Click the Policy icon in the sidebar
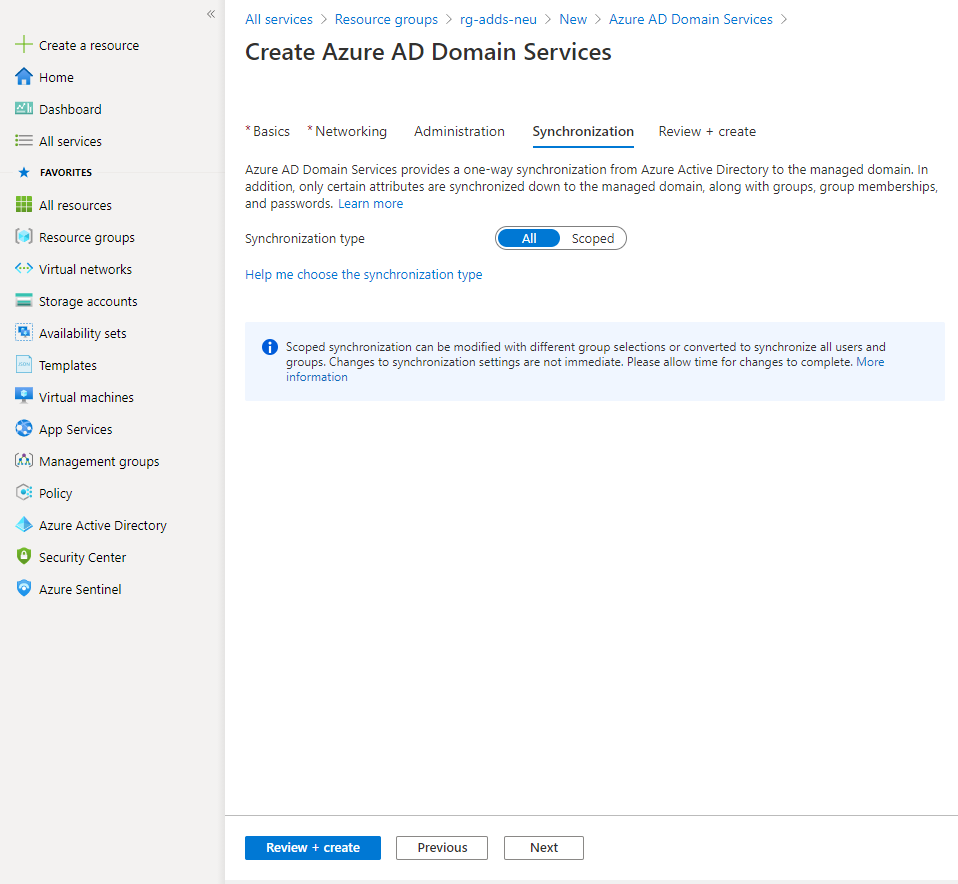 pos(22,492)
